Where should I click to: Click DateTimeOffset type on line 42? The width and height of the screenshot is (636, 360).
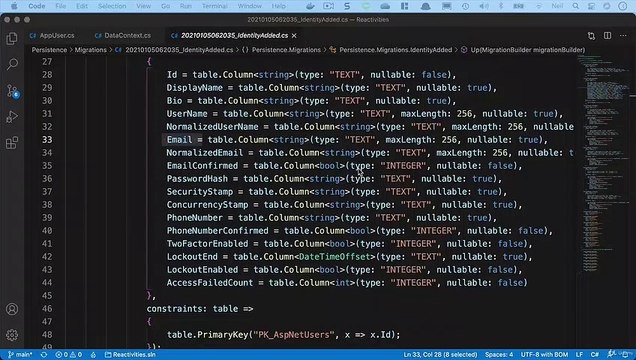(x=335, y=257)
